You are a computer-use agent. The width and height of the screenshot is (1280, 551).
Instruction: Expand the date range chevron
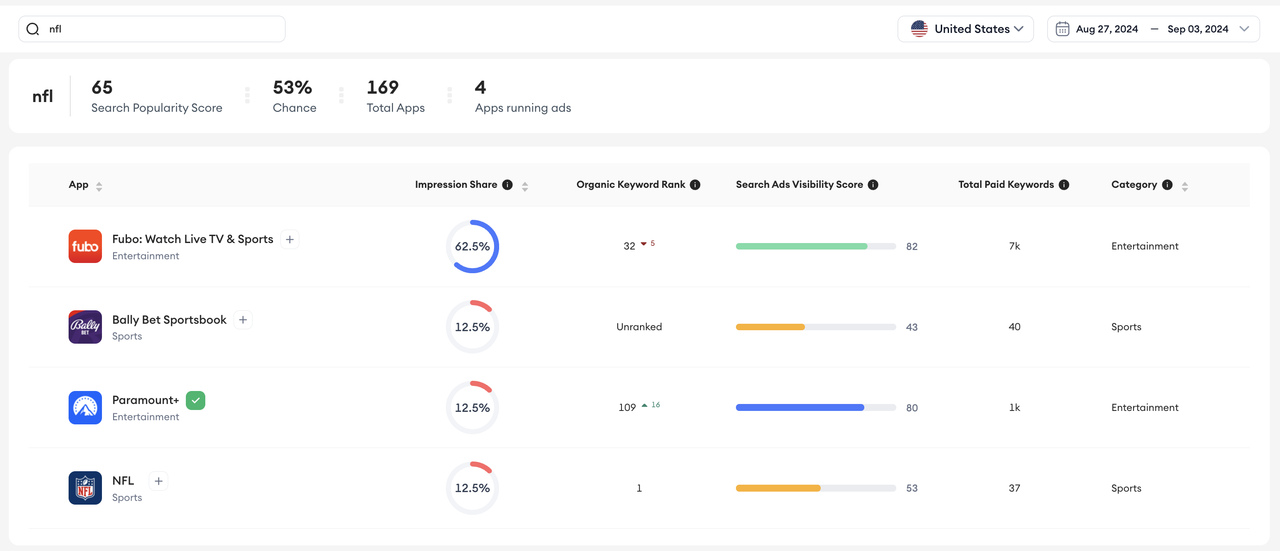tap(1244, 29)
